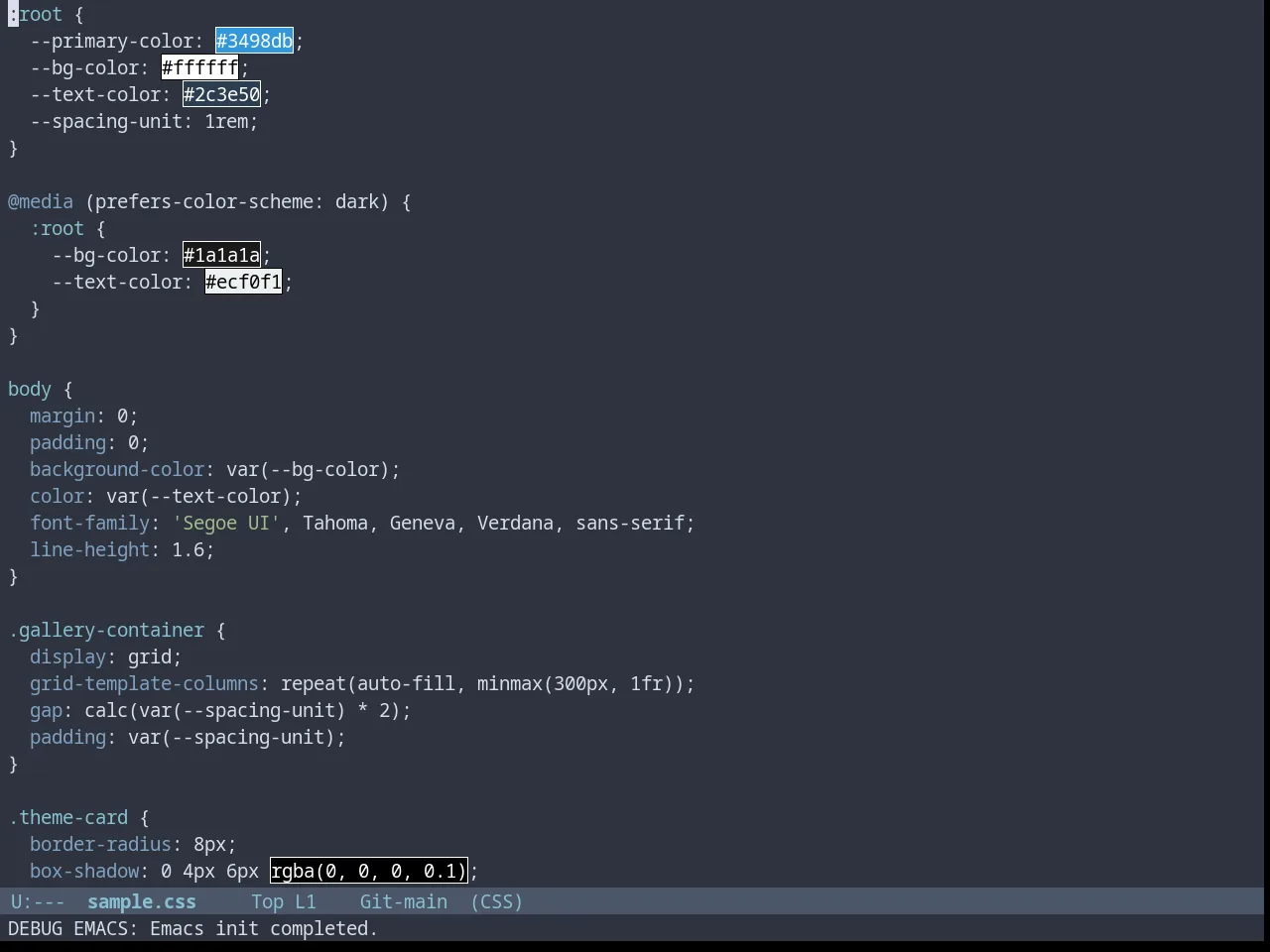The width and height of the screenshot is (1270, 952).
Task: Click the U:--- status in mode line
Action: pyautogui.click(x=37, y=901)
